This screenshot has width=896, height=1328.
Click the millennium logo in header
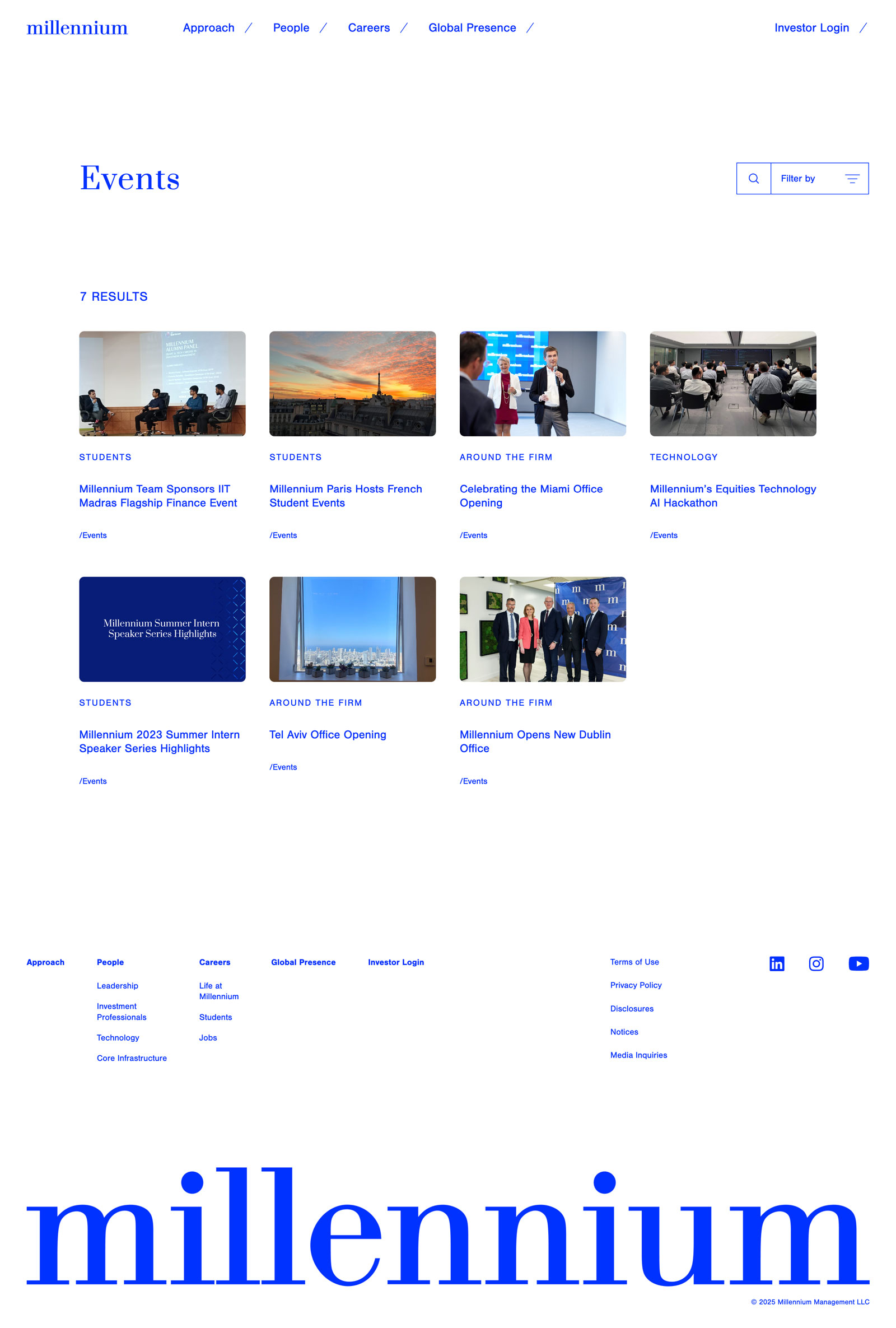coord(77,28)
